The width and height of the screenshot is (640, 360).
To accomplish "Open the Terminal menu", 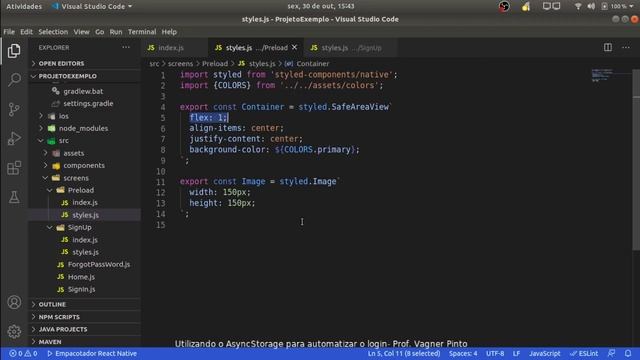I will 142,32.
